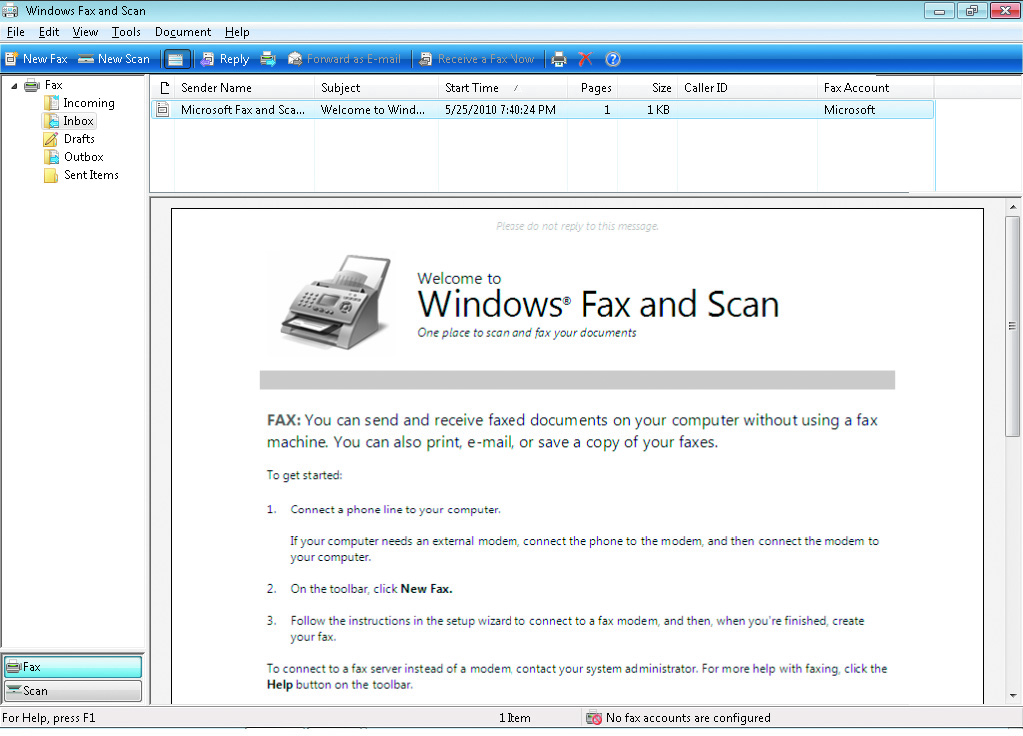
Task: Toggle the preview pane icon
Action: [175, 59]
